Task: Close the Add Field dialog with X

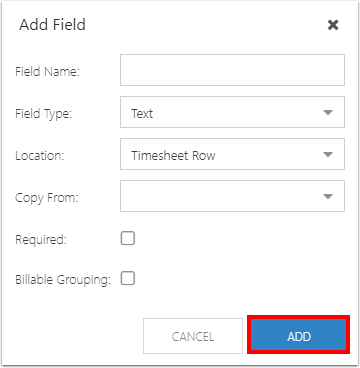Action: [x=333, y=25]
